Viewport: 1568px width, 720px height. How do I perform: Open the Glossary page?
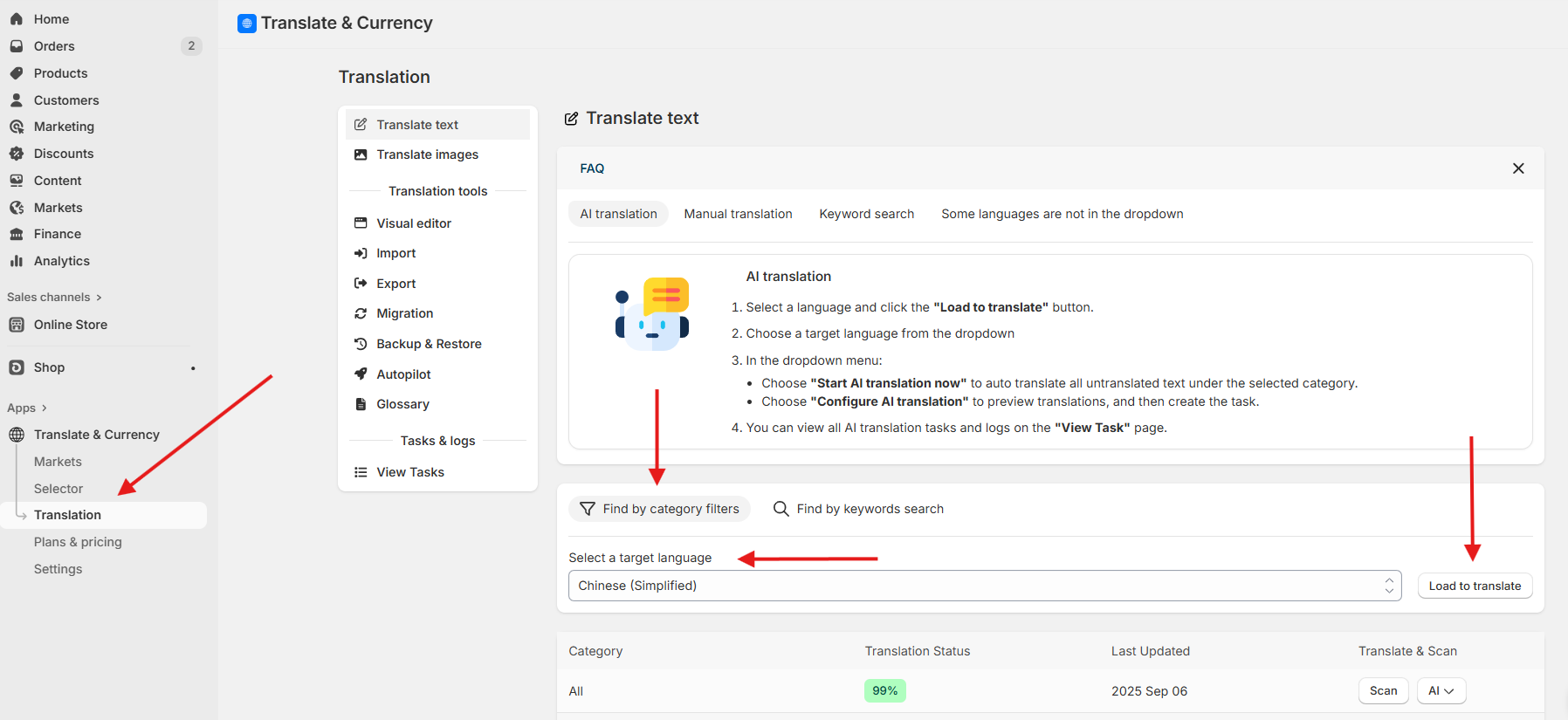[x=402, y=404]
